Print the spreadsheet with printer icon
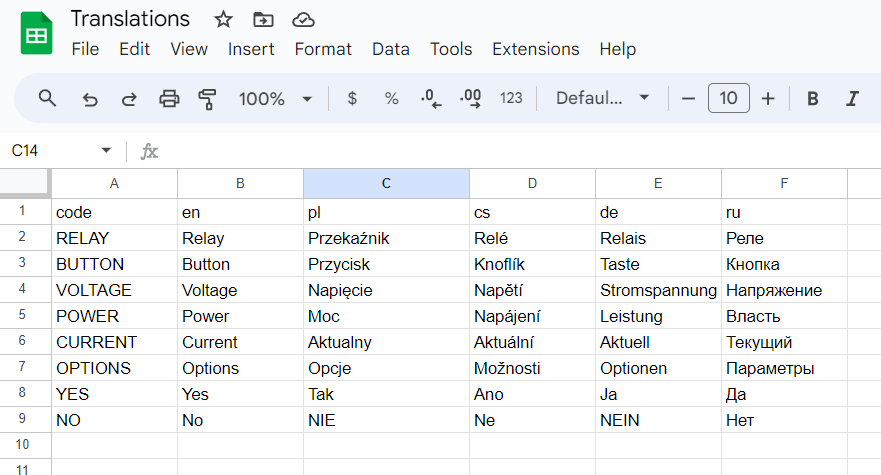Image resolution: width=881 pixels, height=475 pixels. [x=169, y=99]
